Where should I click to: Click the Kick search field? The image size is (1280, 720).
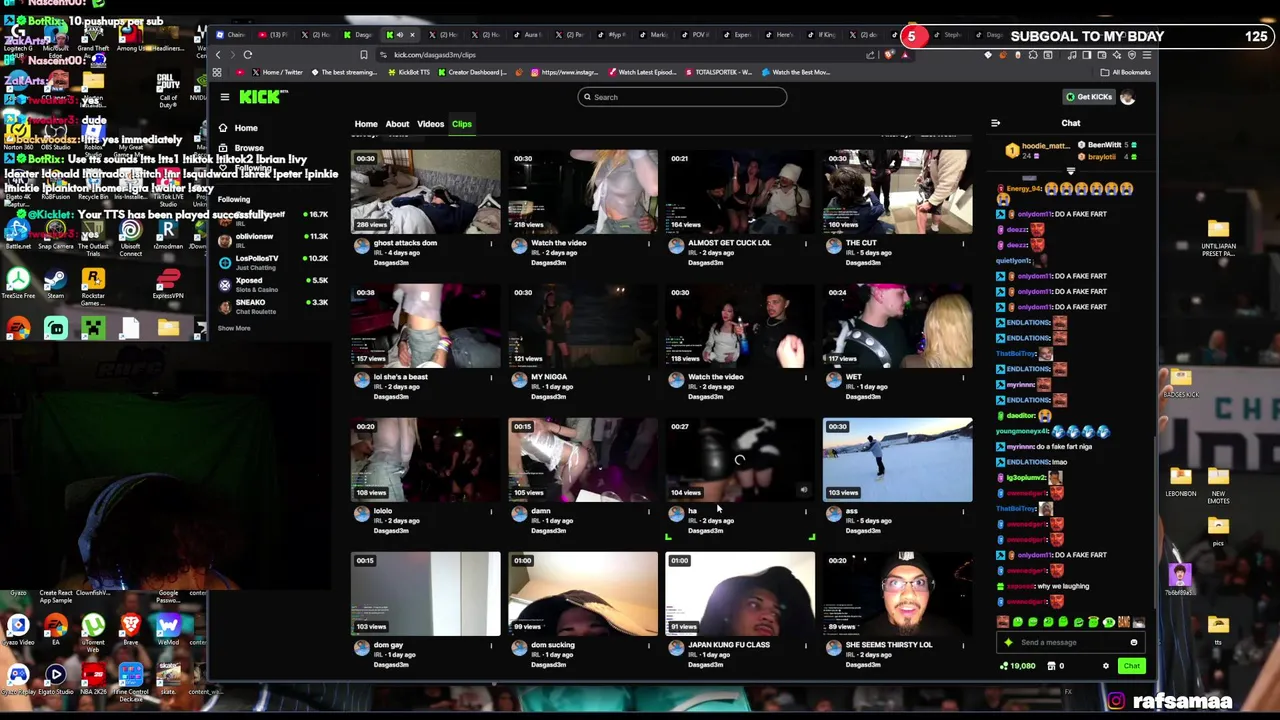(682, 97)
